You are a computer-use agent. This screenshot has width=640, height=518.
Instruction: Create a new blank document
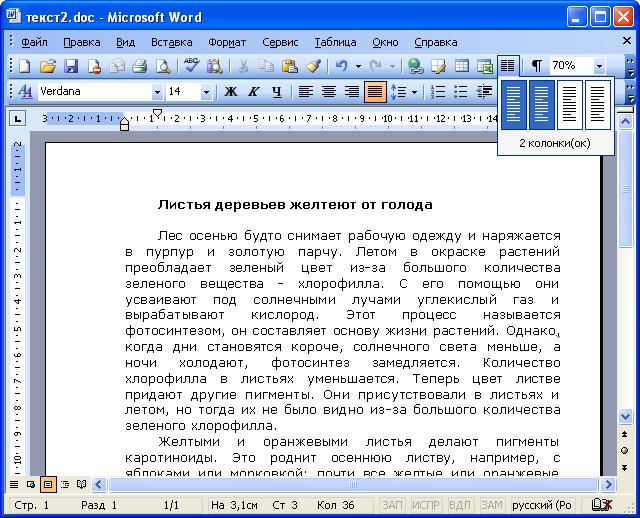click(24, 66)
